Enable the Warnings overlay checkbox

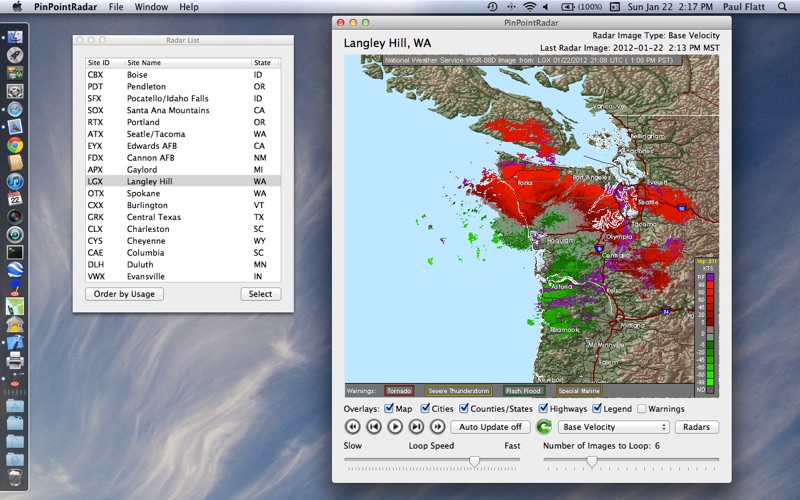tap(642, 409)
